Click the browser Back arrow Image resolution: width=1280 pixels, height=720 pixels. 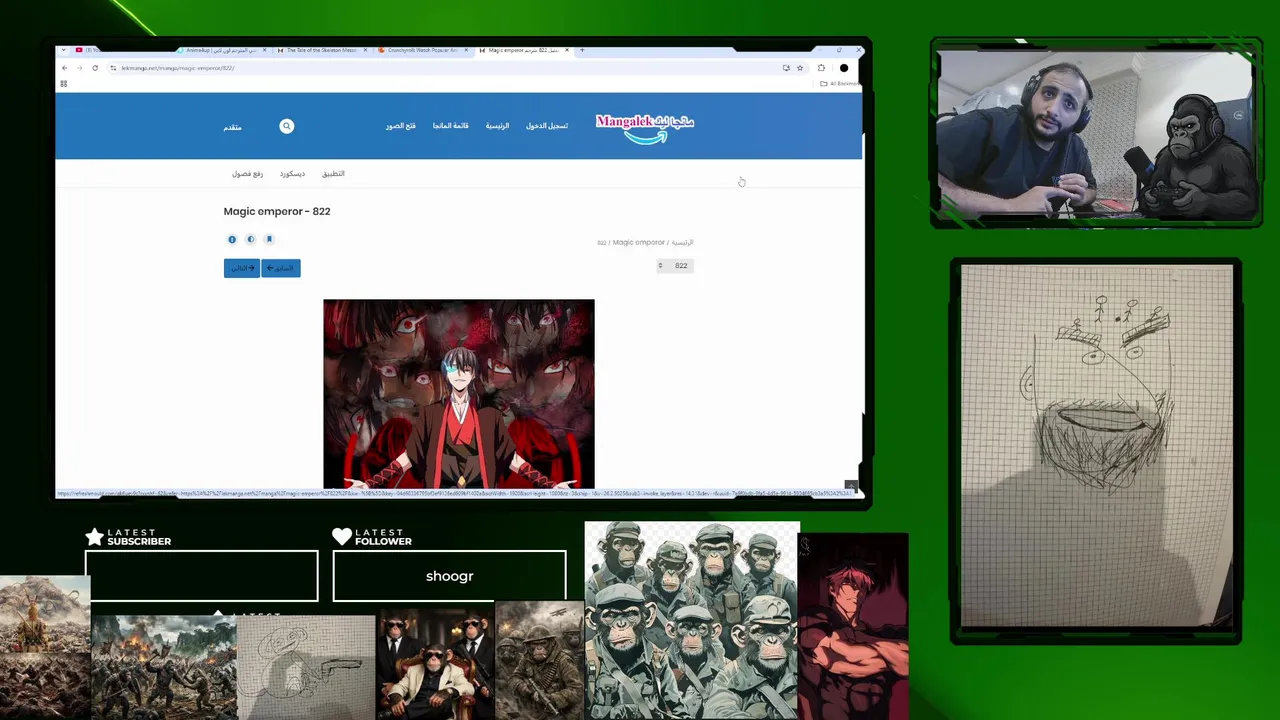64,68
